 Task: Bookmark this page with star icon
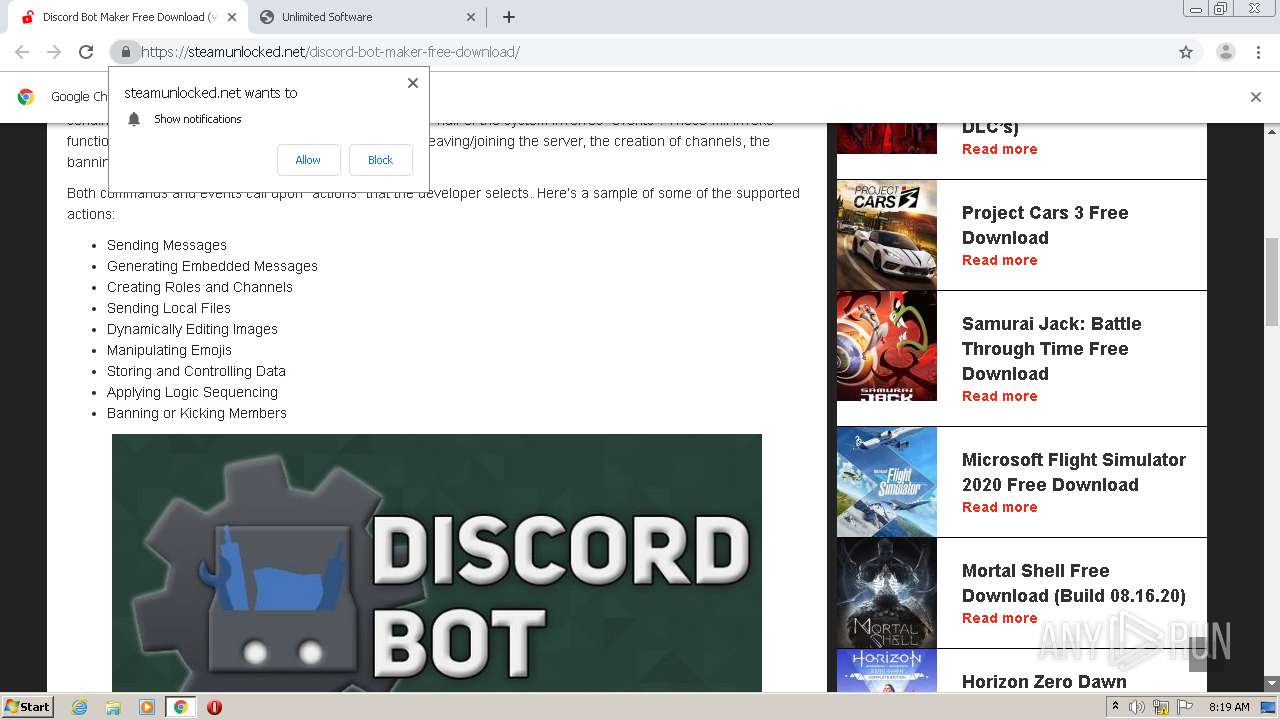[x=1186, y=52]
